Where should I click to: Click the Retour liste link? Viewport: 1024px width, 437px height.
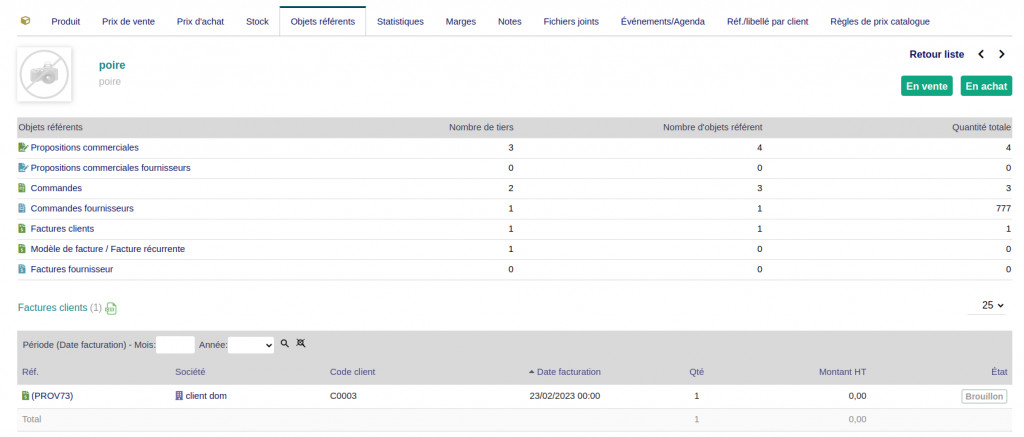936,54
